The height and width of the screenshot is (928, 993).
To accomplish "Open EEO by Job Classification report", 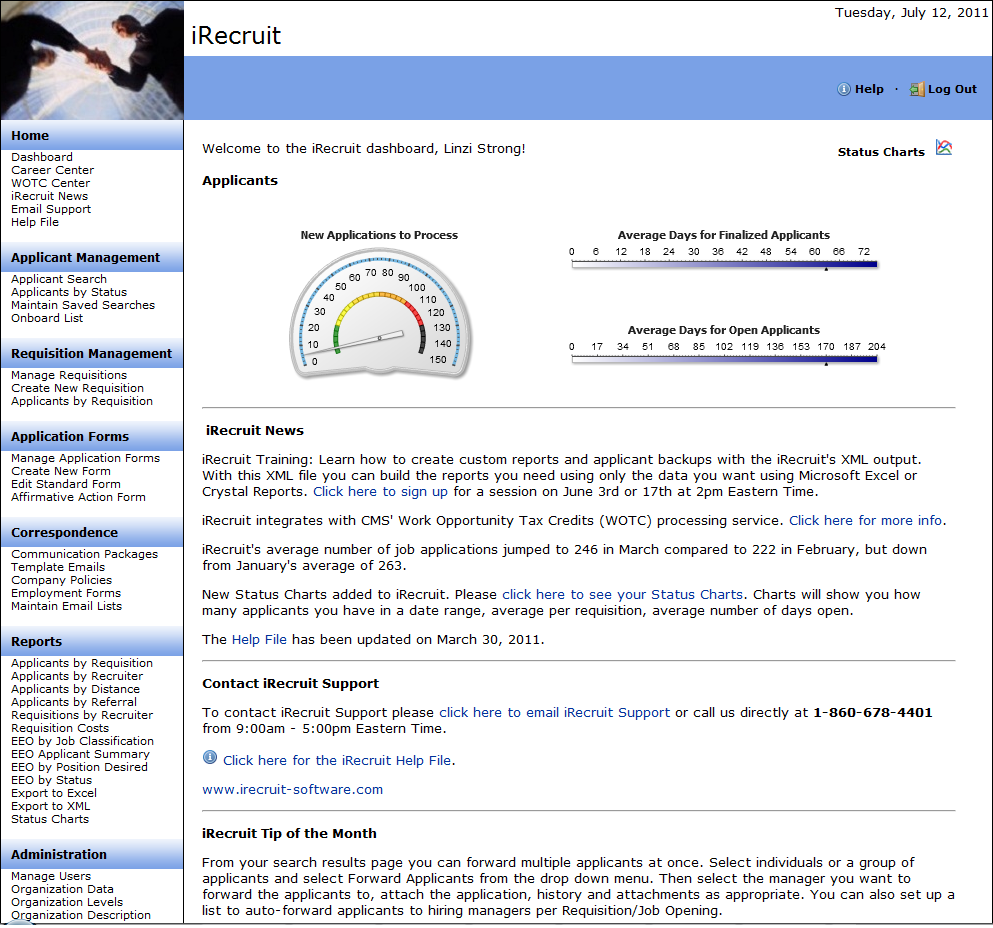I will tap(82, 741).
